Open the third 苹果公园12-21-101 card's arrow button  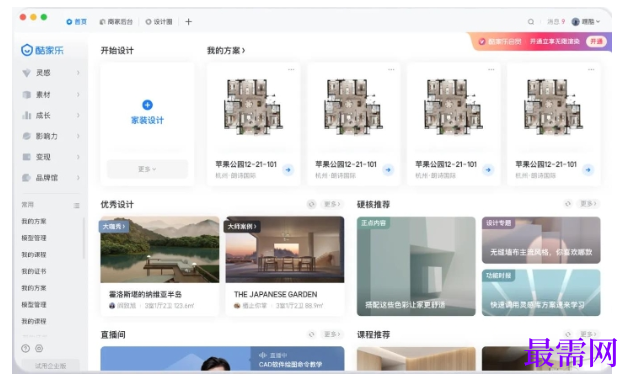[x=488, y=170]
